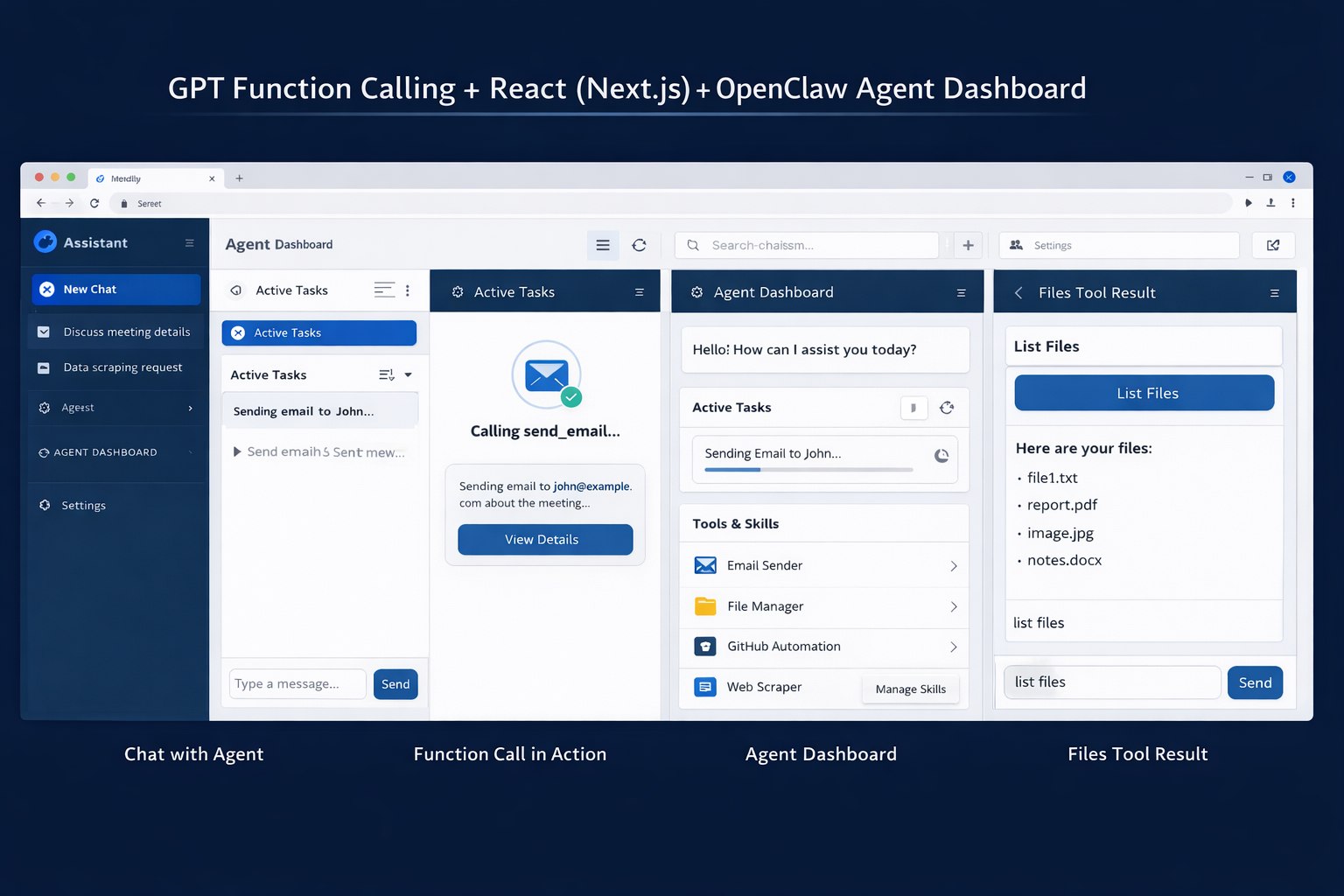Click the Web Scraper icon
Viewport: 1344px width, 896px height.
pyautogui.click(x=705, y=687)
